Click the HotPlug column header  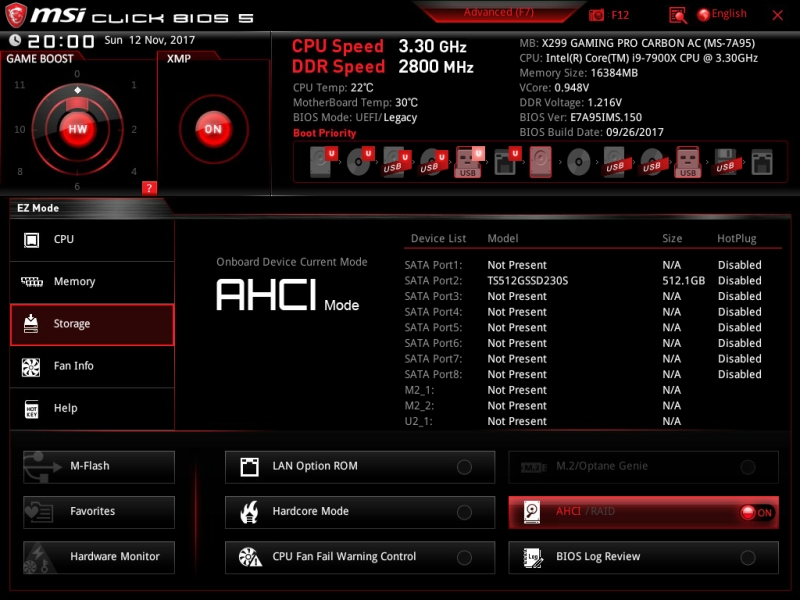736,239
